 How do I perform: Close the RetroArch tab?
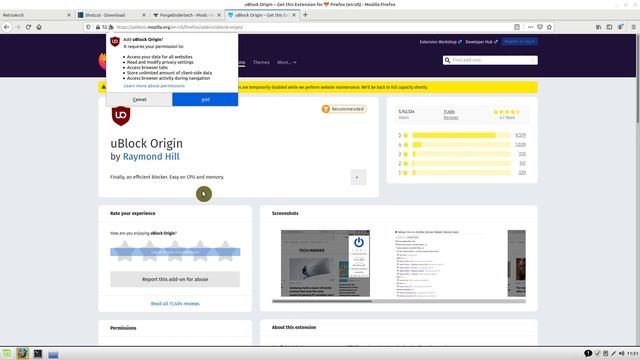point(69,15)
